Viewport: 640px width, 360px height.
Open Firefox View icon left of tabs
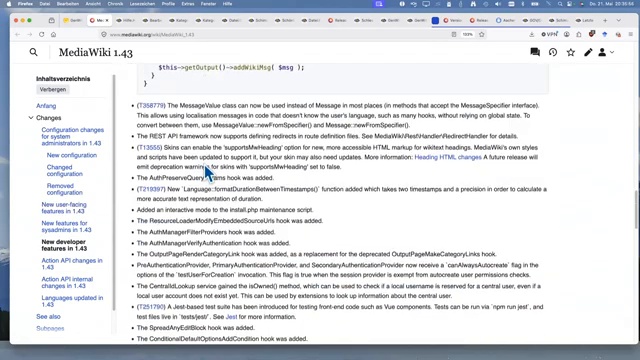[51, 20]
